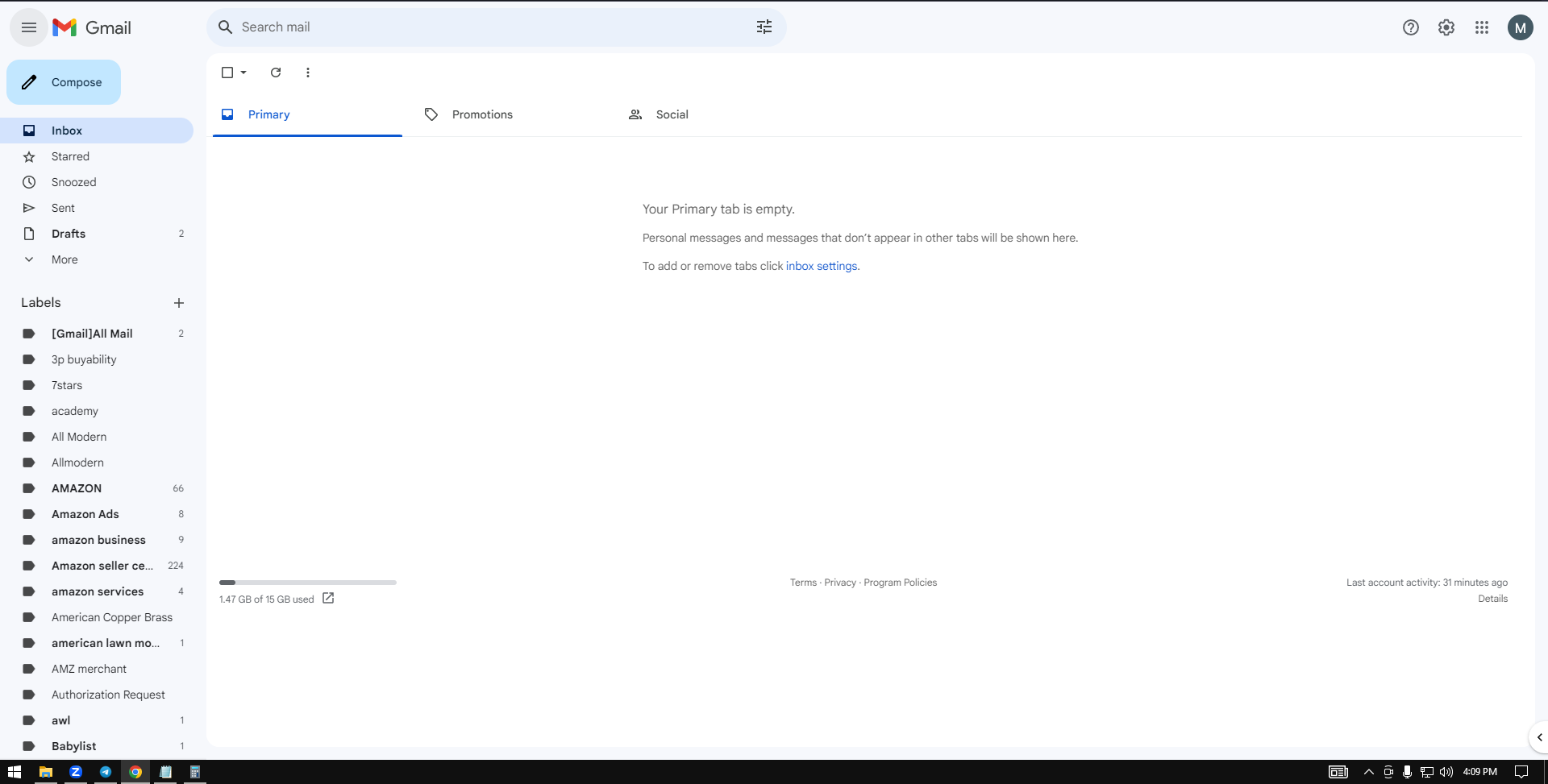The image size is (1548, 784).
Task: Open Calculator in taskbar
Action: tap(195, 772)
